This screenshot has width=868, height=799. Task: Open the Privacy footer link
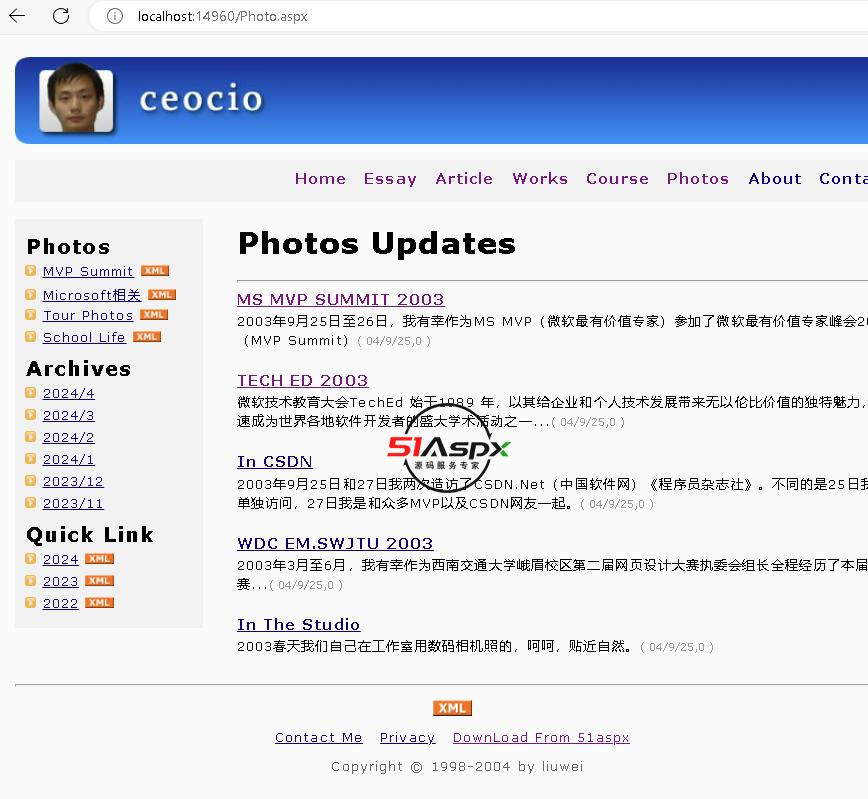coord(407,738)
